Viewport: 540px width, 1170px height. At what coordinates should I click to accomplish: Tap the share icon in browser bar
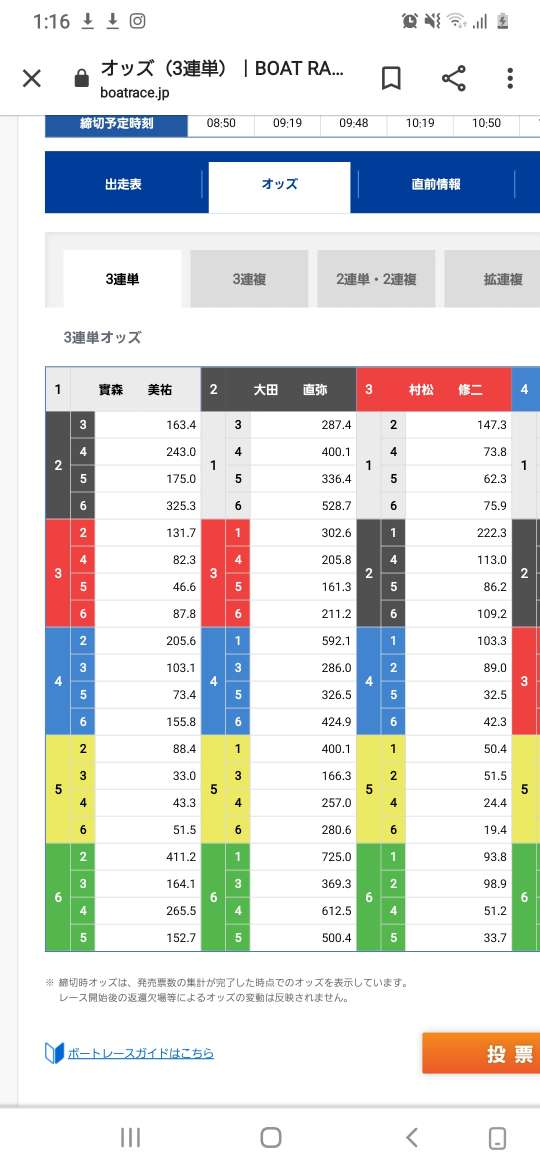pyautogui.click(x=453, y=78)
